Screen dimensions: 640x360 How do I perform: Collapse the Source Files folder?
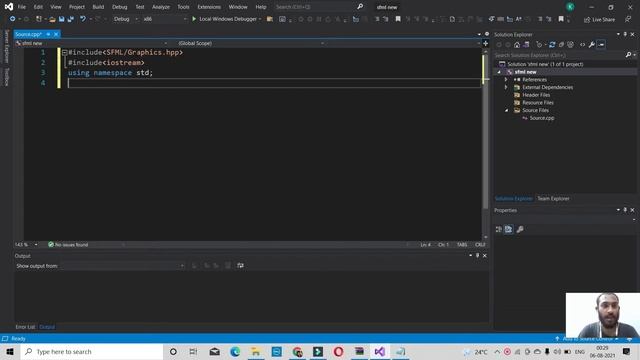coord(506,111)
